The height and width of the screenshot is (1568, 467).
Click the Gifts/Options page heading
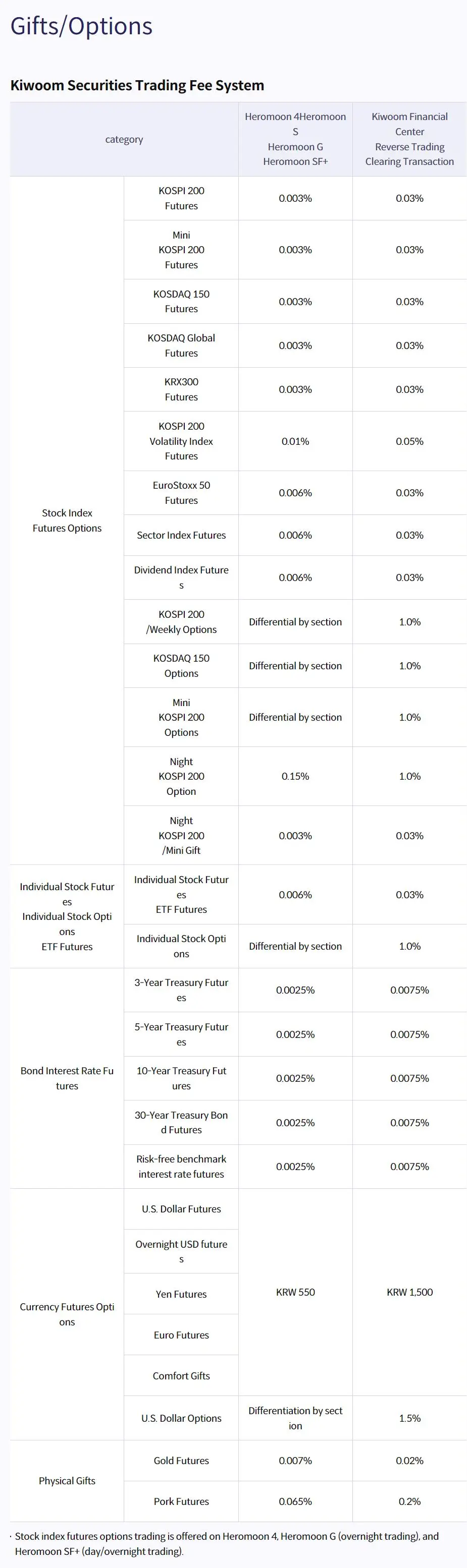81,26
